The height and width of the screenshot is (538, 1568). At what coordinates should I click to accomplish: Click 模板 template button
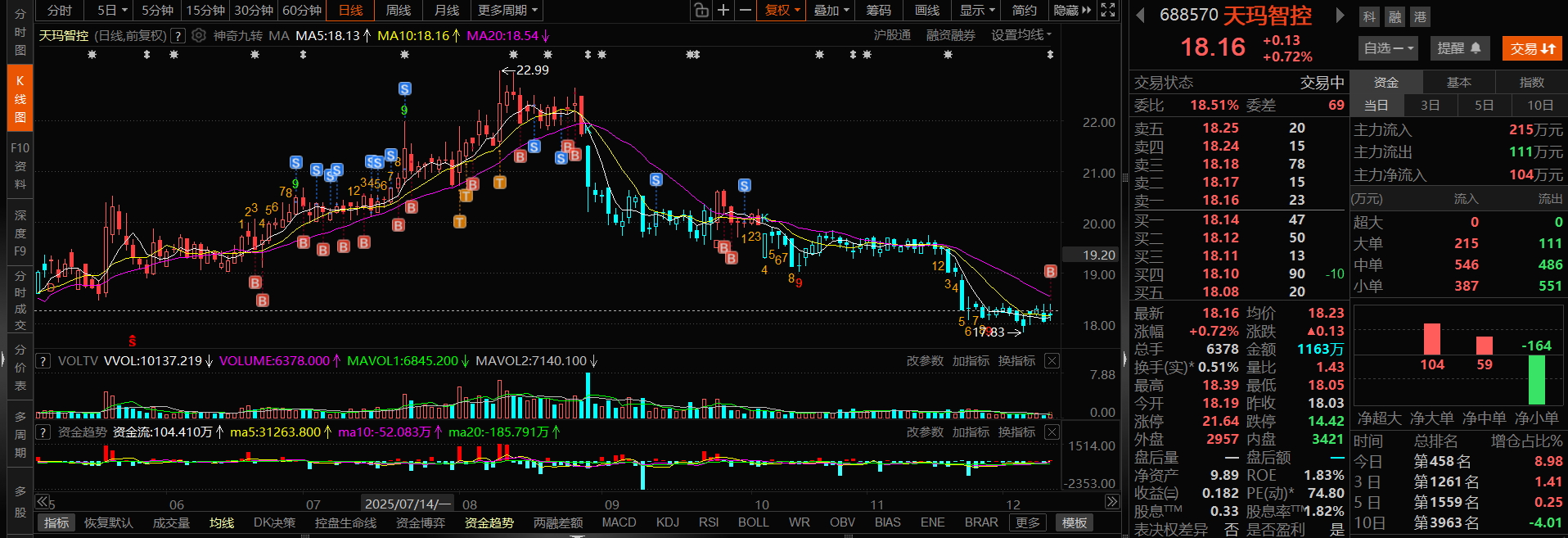click(x=1074, y=522)
